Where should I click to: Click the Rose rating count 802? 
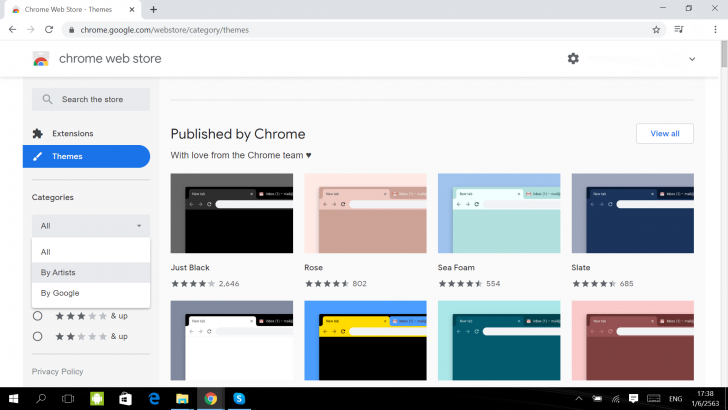(x=359, y=284)
